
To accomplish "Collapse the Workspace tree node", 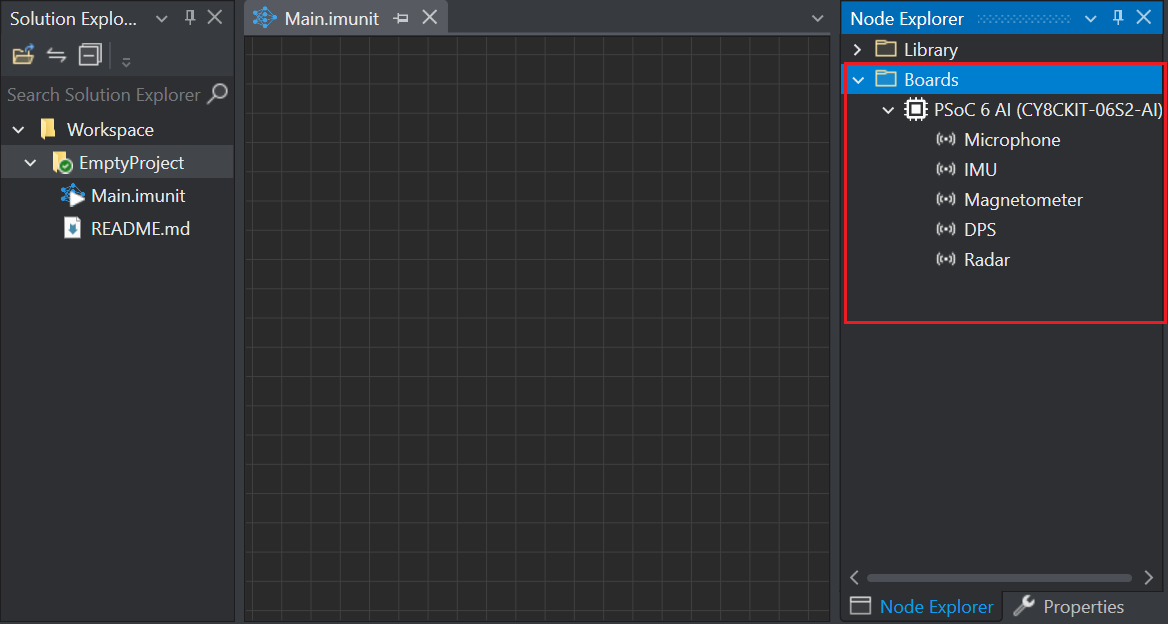I will 19,130.
